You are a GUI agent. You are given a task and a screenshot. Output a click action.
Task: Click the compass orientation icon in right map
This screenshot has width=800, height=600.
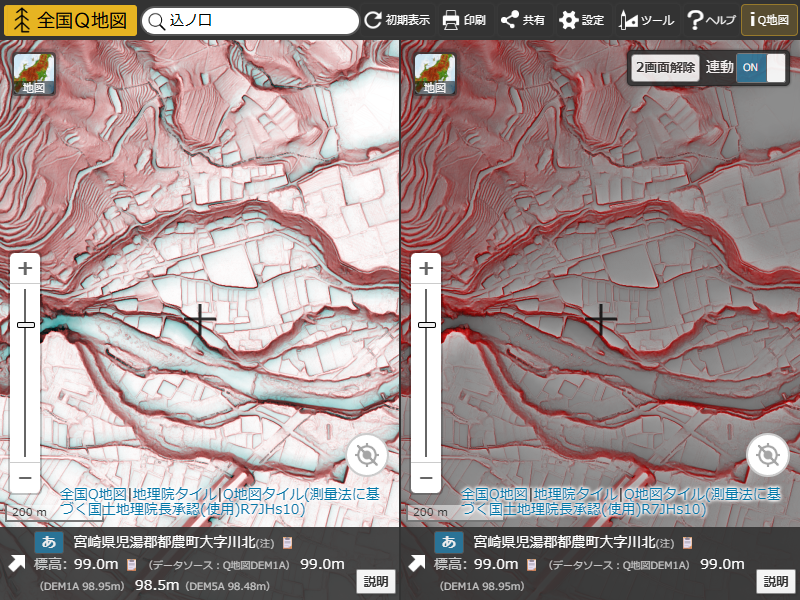pos(768,454)
